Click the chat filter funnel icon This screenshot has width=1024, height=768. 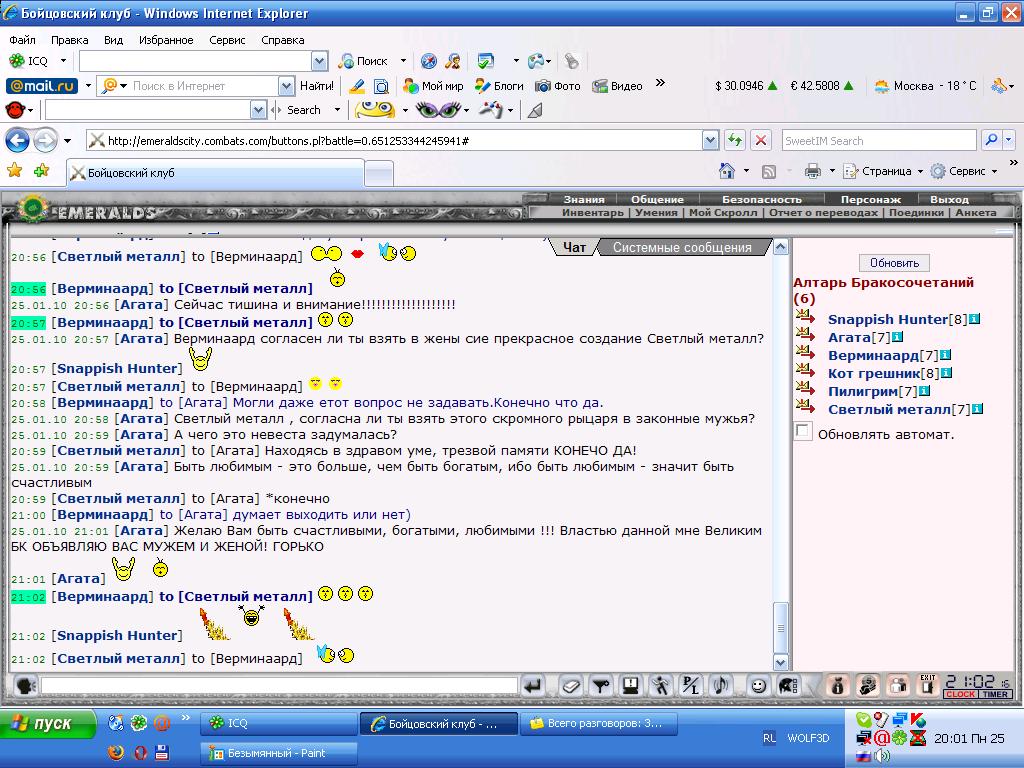coord(600,686)
